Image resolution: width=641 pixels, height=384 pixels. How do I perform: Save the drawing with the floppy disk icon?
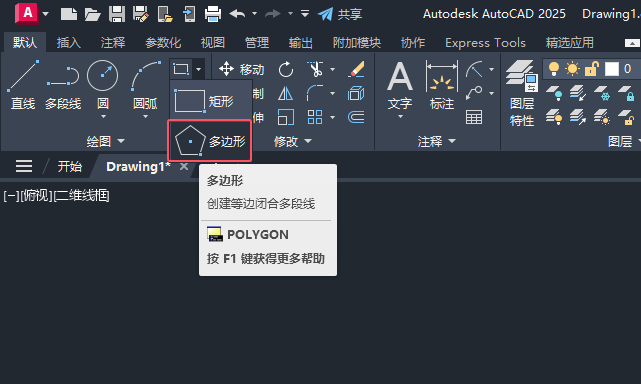pos(117,14)
